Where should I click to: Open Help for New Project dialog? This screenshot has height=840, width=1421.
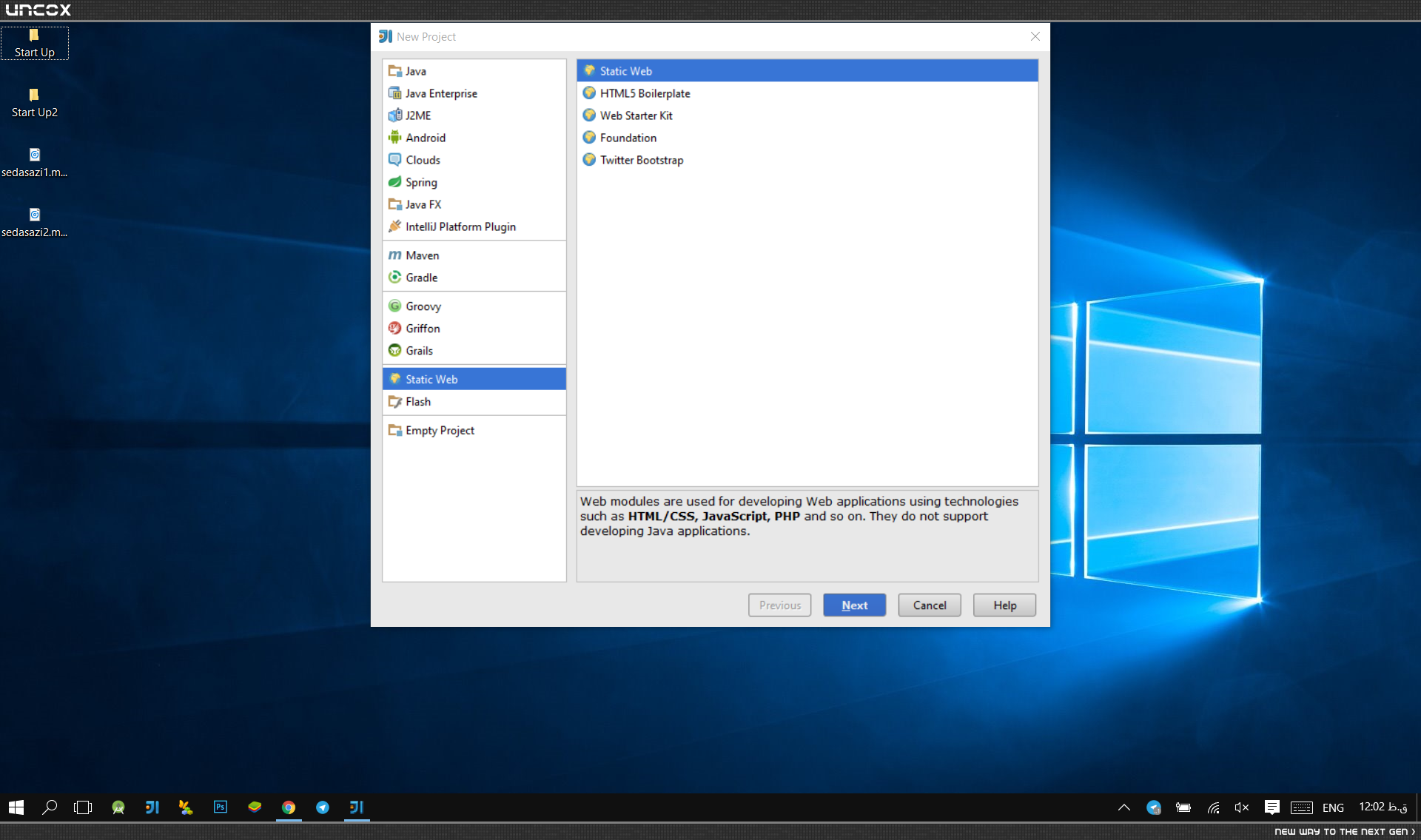point(1004,605)
